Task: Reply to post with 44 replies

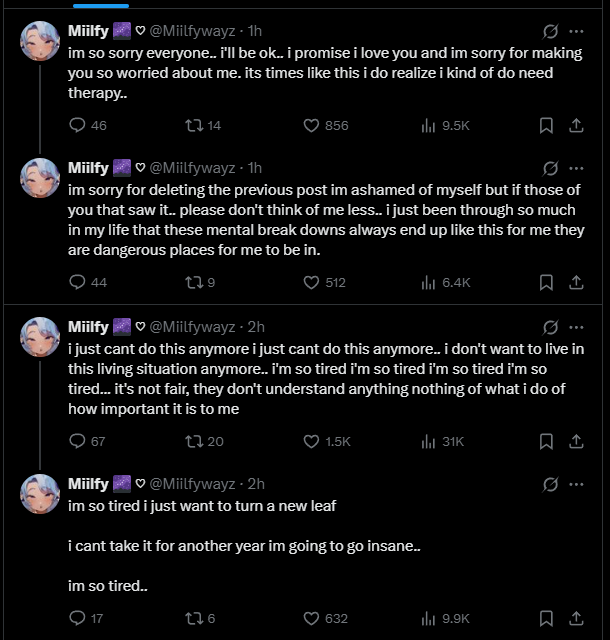Action: pyautogui.click(x=79, y=282)
